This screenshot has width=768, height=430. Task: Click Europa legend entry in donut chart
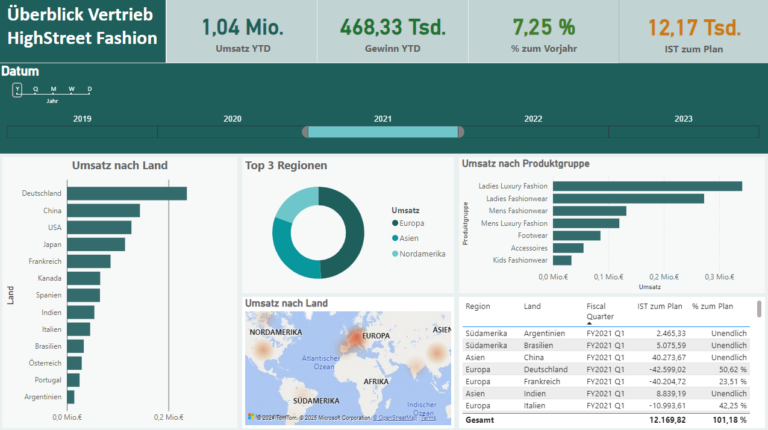tap(408, 223)
